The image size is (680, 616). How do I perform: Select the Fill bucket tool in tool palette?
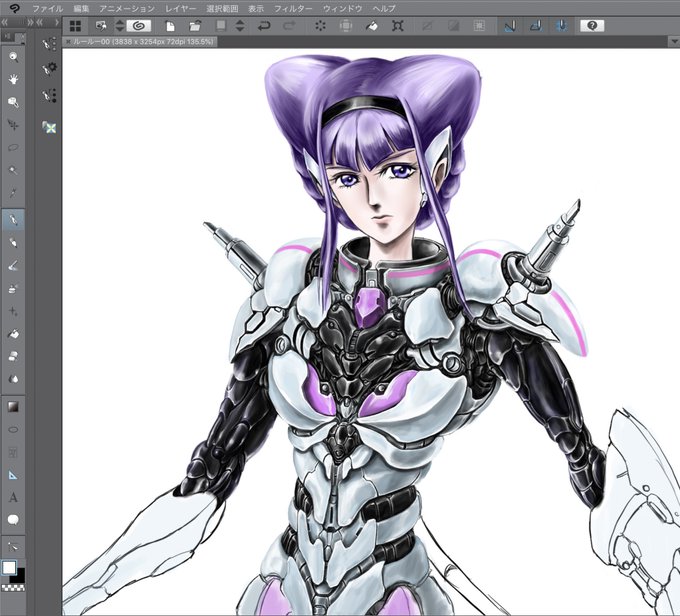(13, 334)
